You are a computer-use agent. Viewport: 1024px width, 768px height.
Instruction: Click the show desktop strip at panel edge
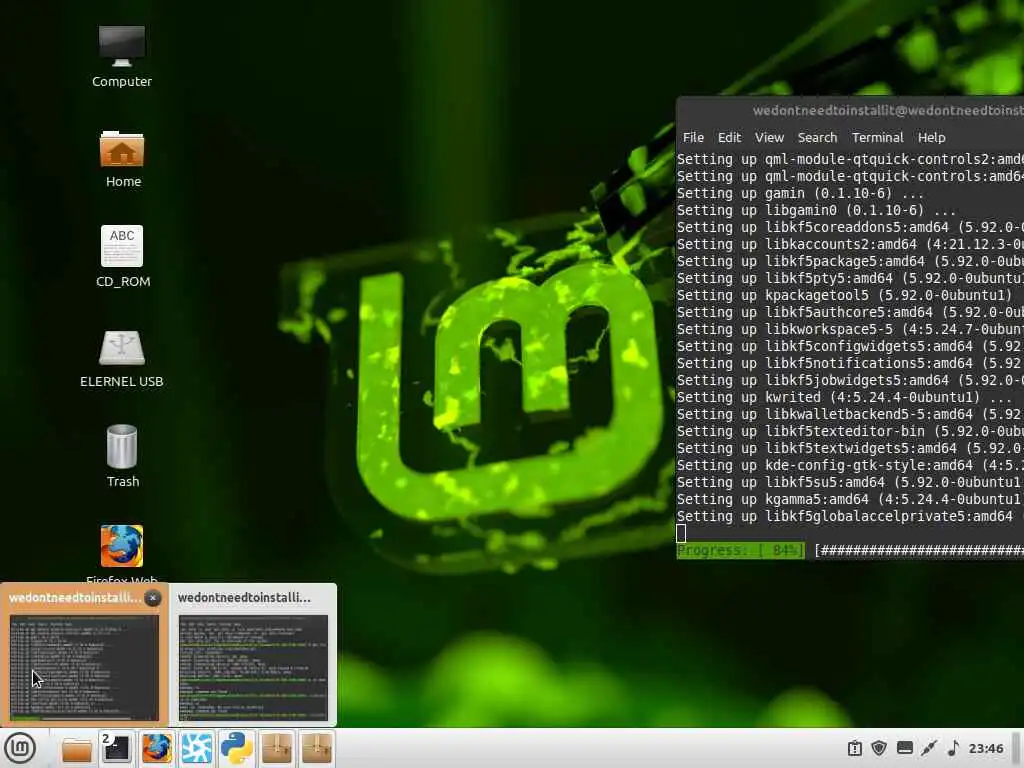[x=1016, y=748]
